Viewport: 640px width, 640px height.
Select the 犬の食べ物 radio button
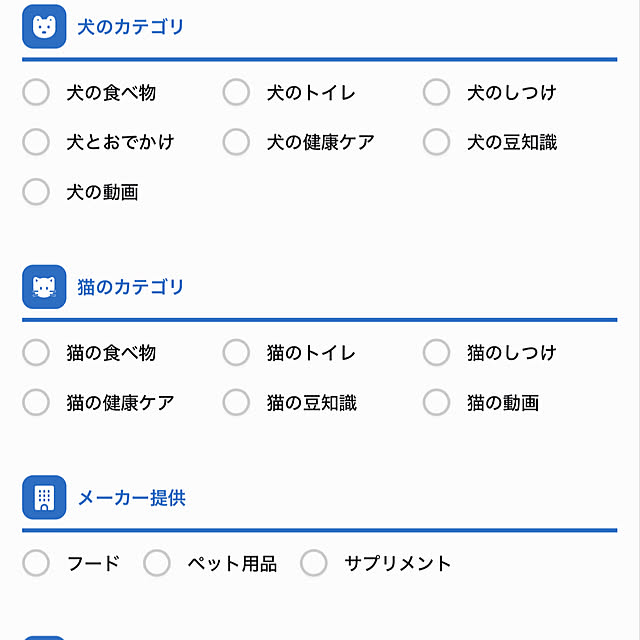pos(36,93)
